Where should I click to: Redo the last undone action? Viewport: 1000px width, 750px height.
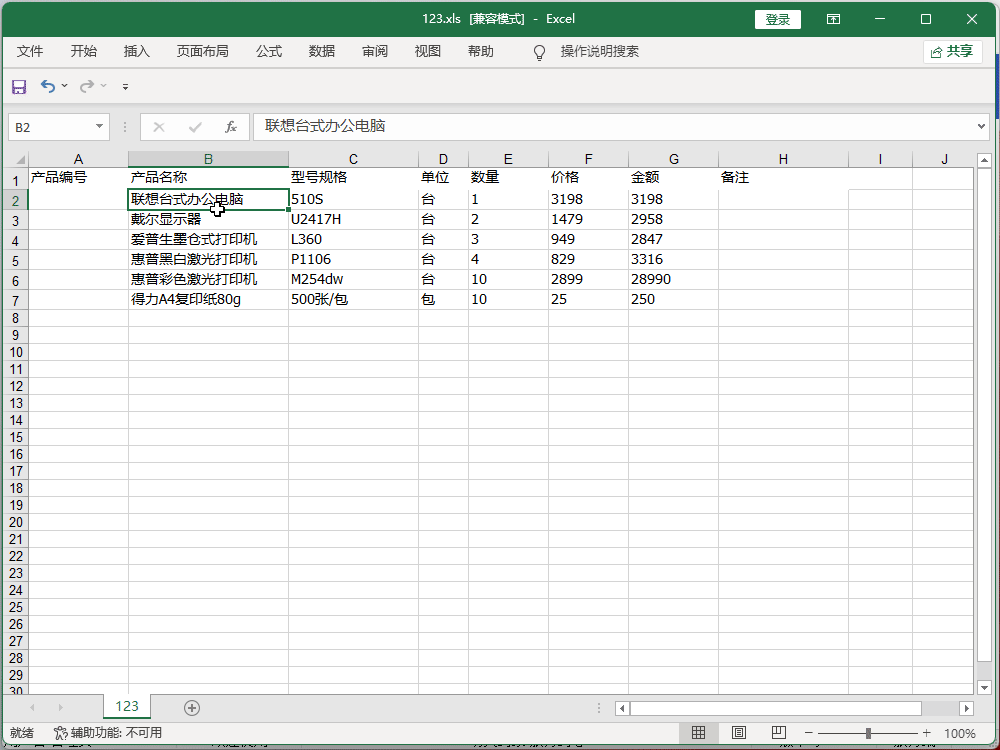point(87,86)
